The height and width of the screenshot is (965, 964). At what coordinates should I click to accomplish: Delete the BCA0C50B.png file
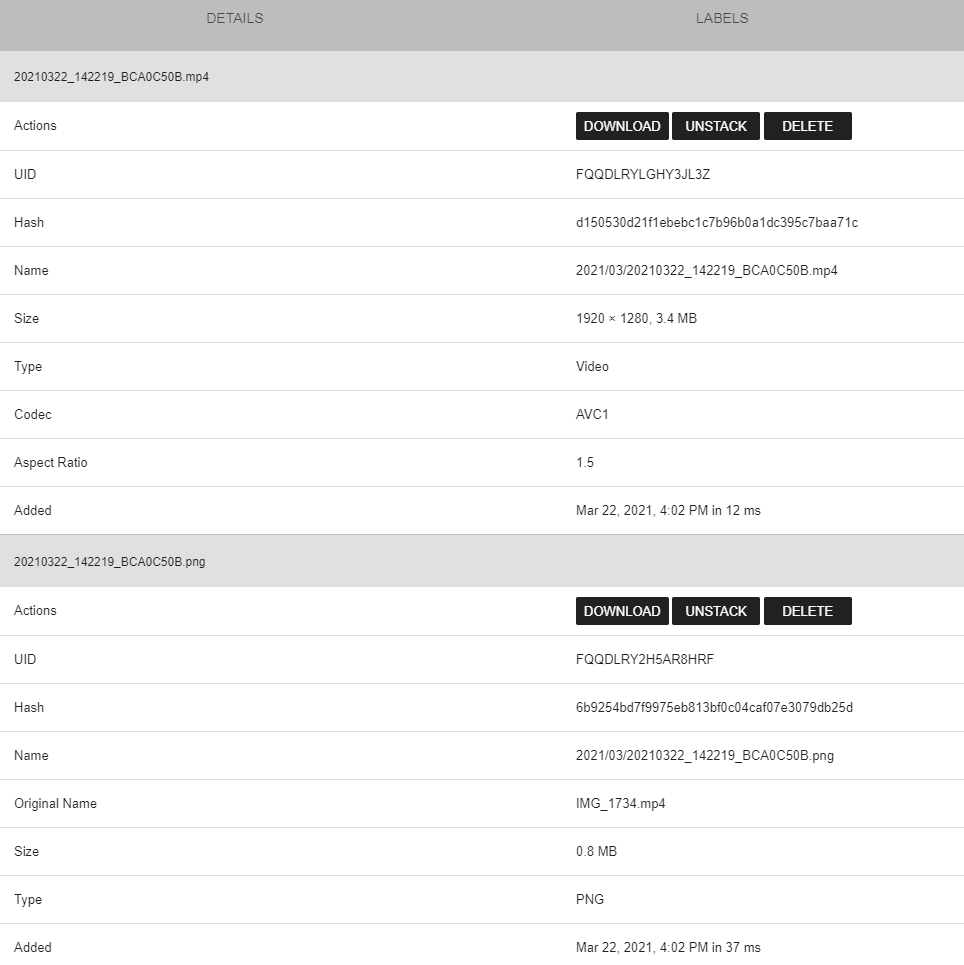click(808, 611)
